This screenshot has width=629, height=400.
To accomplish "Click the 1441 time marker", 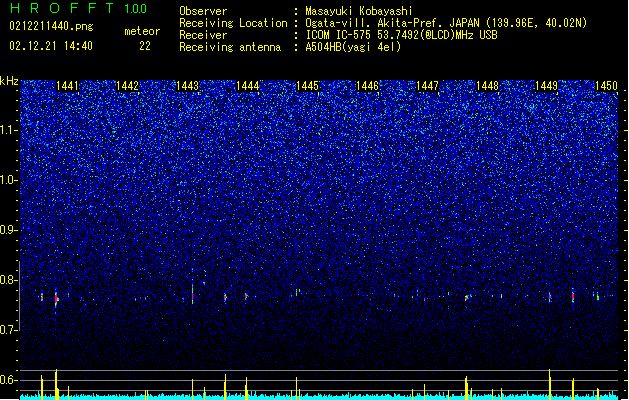I will 67,86.
